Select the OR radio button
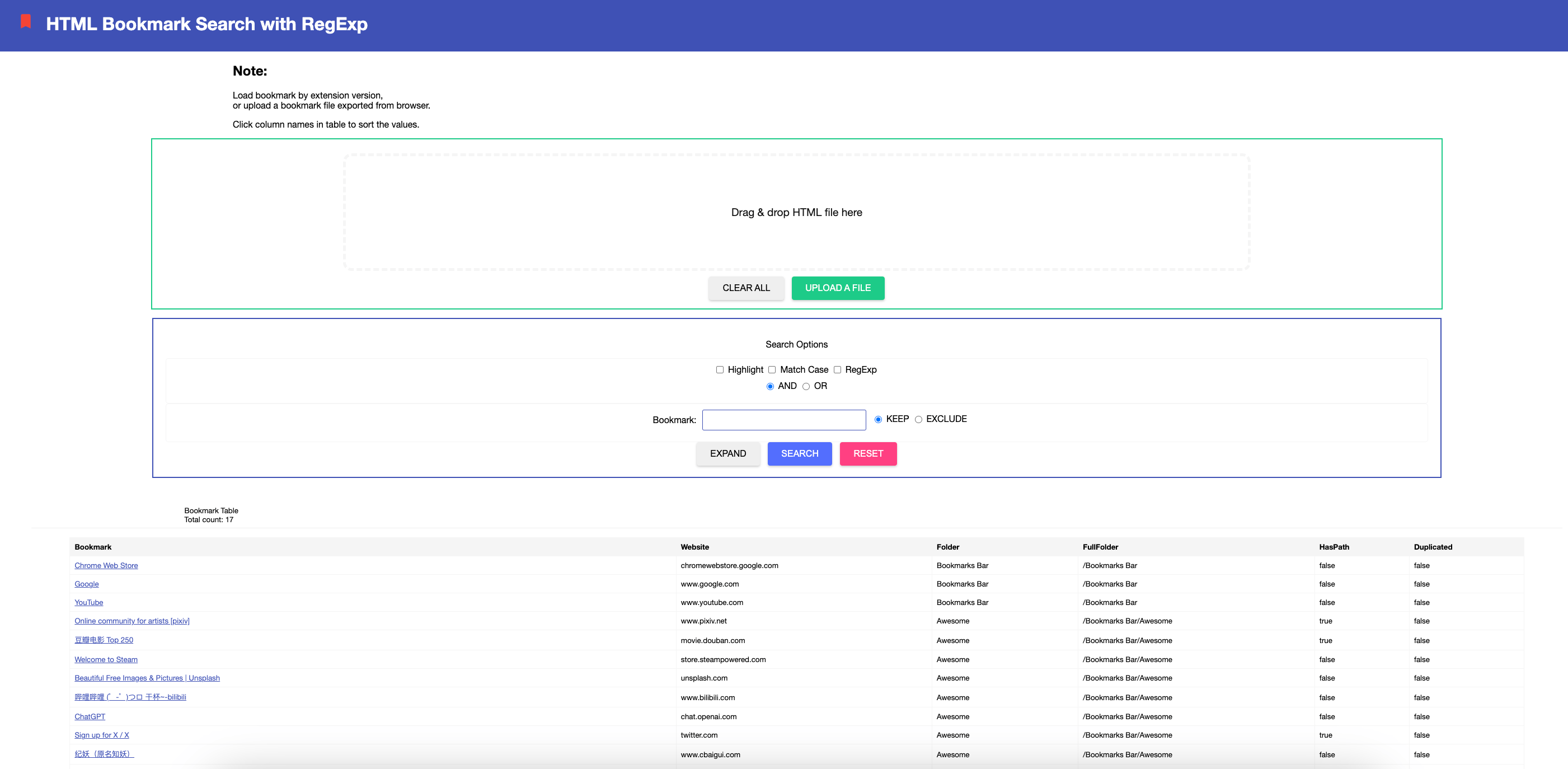This screenshot has width=1568, height=769. (x=806, y=387)
